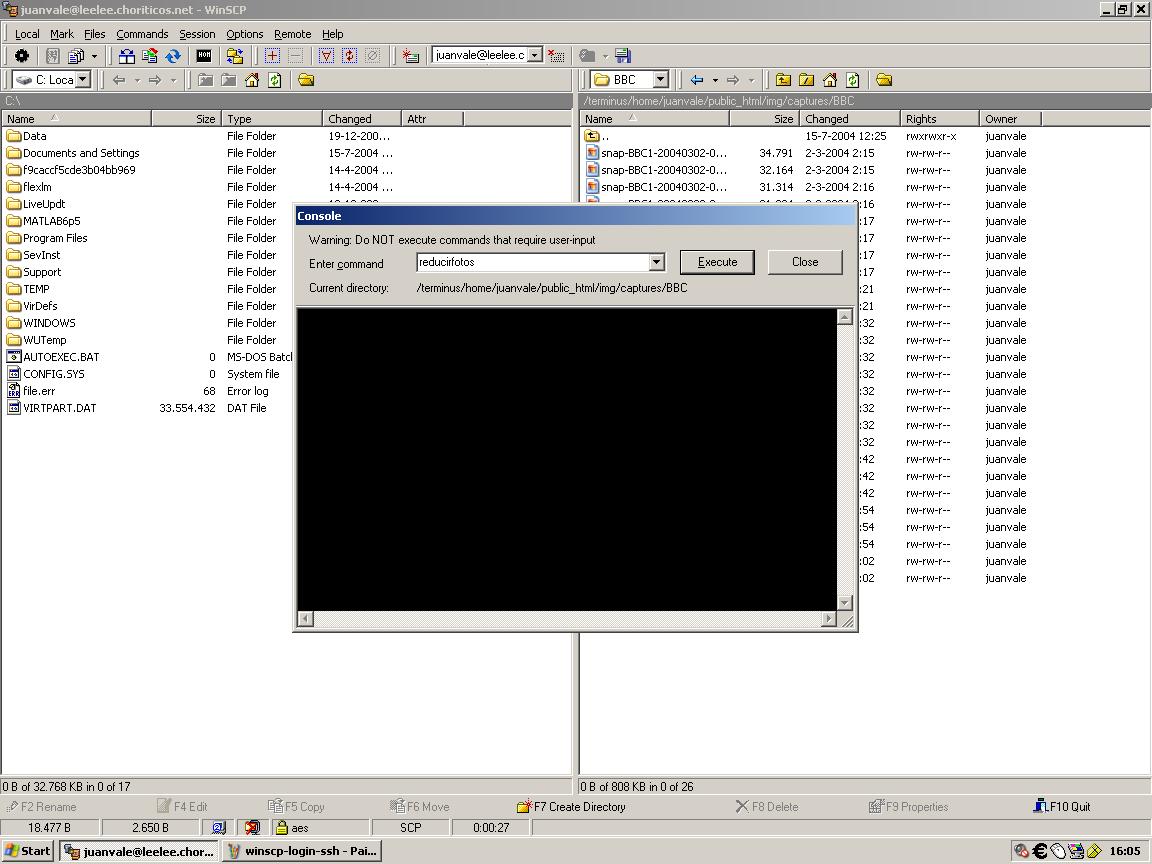
Task: Refresh the local panel directory
Action: coord(275,80)
